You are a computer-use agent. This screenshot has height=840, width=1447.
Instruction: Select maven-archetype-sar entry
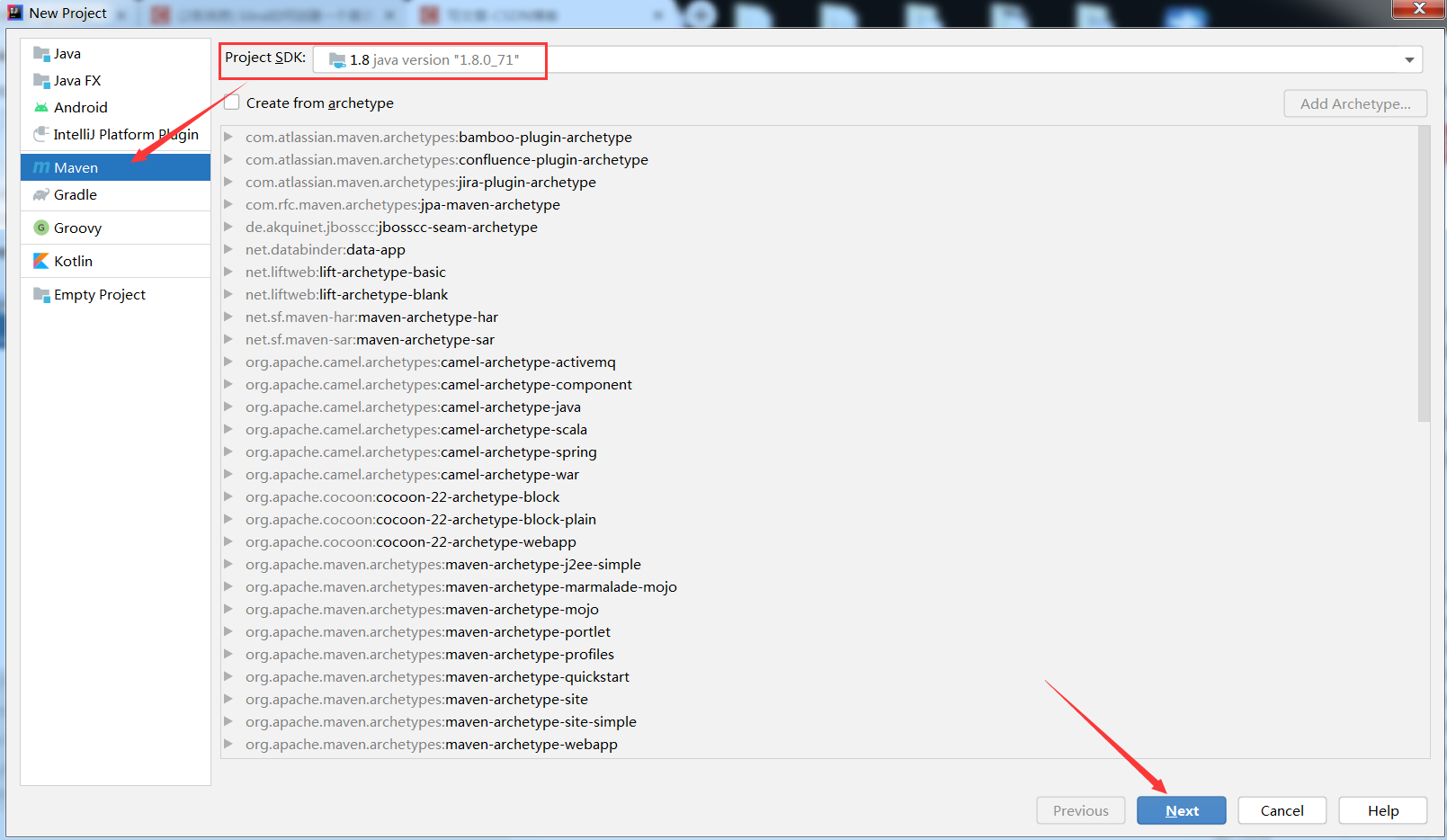(x=370, y=339)
